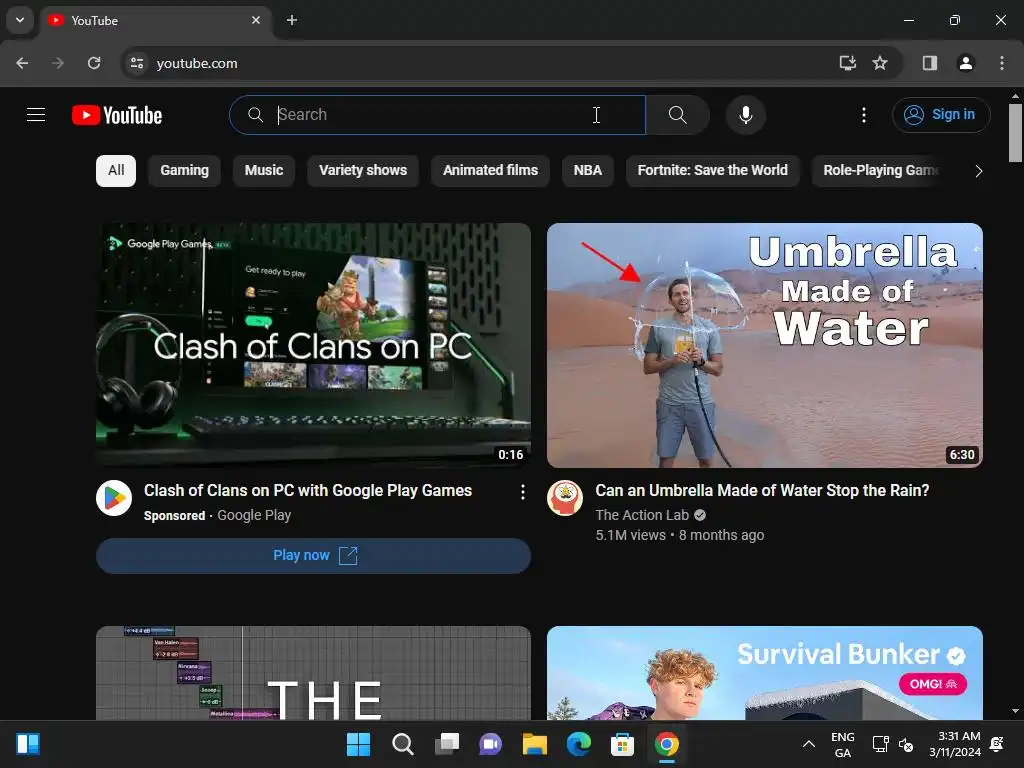Open Chrome profile icon
The height and width of the screenshot is (768, 1024).
pyautogui.click(x=965, y=63)
